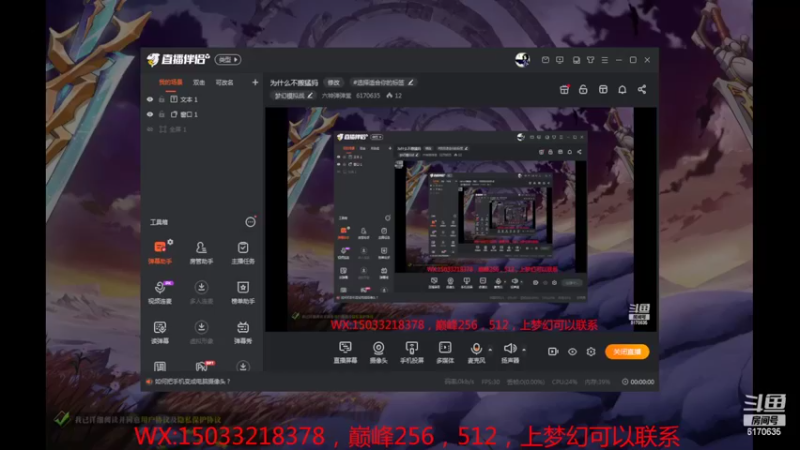Toggle lock on 文本 1 layer

162,99
